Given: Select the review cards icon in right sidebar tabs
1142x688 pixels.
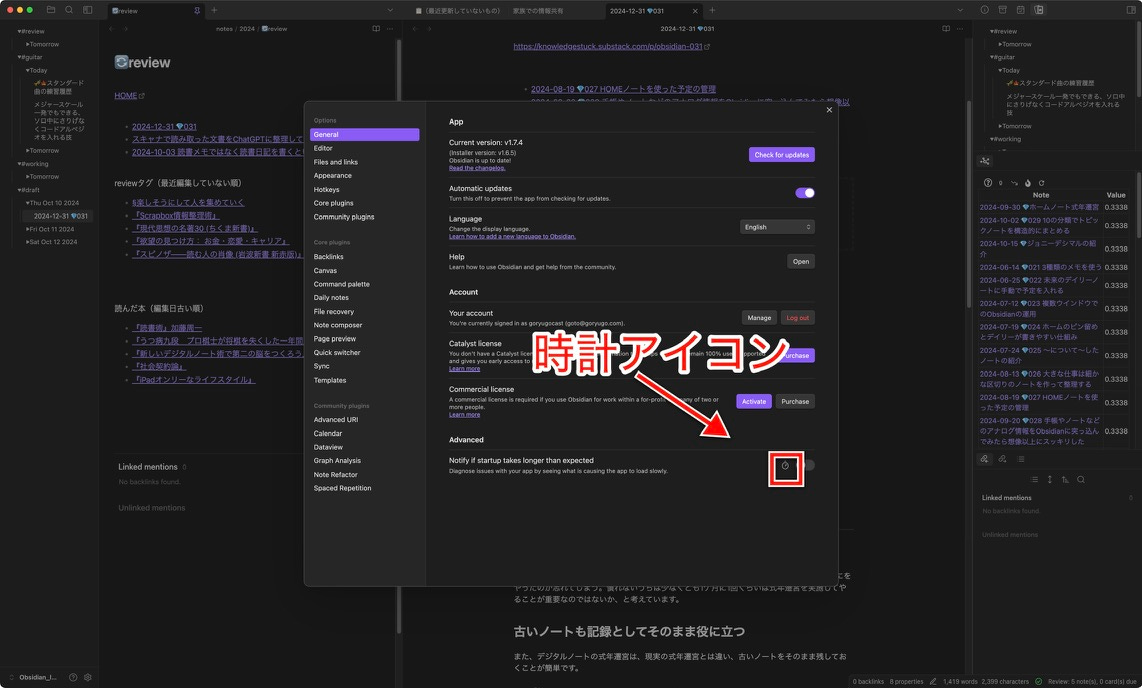Looking at the screenshot, I should point(1039,10).
